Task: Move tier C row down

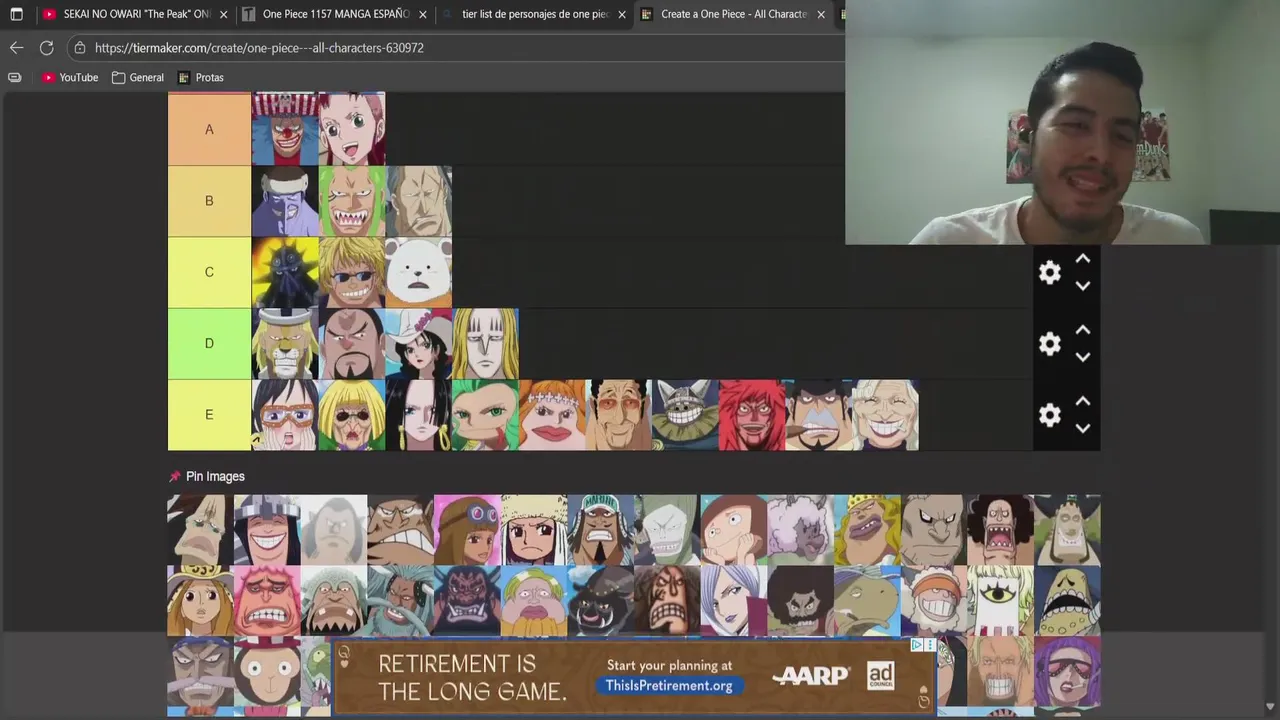Action: point(1082,285)
